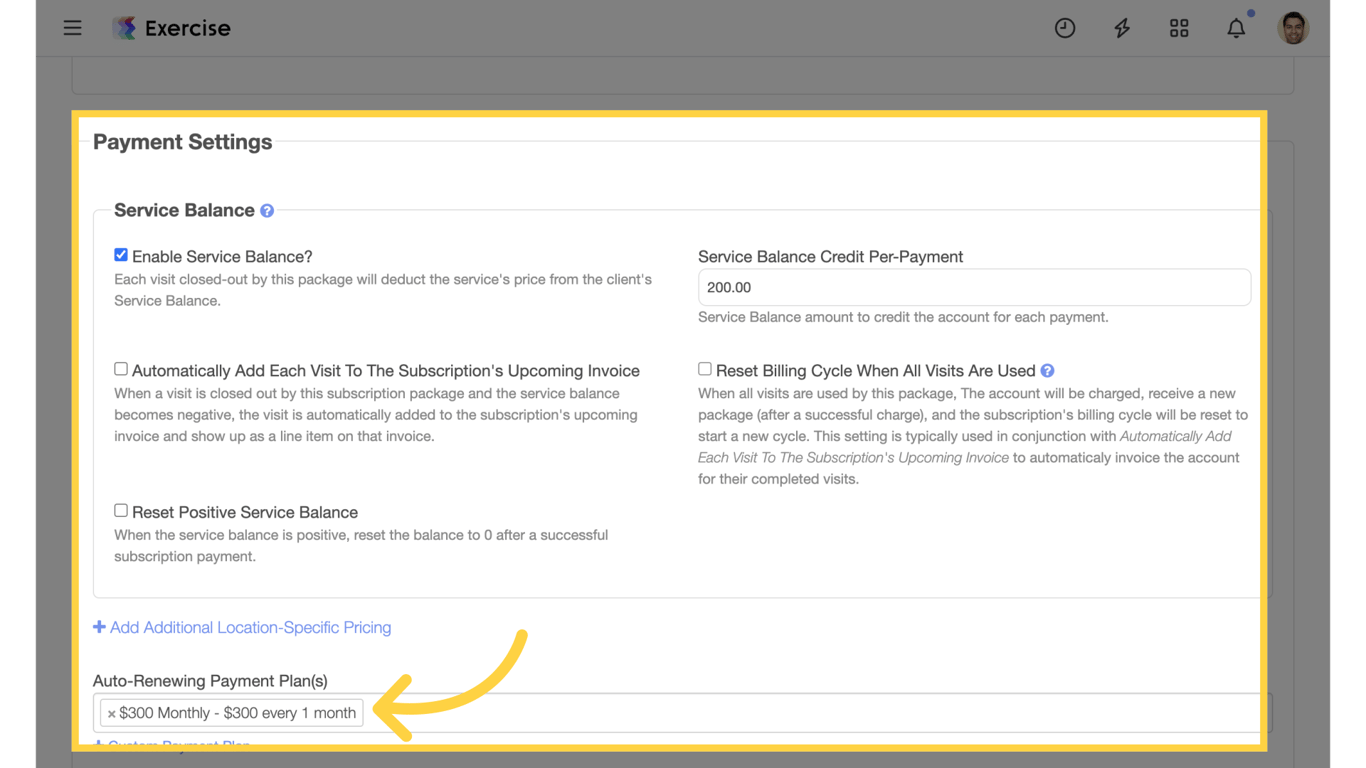This screenshot has height=768, width=1366.
Task: View notifications via the bell icon
Action: (x=1236, y=29)
